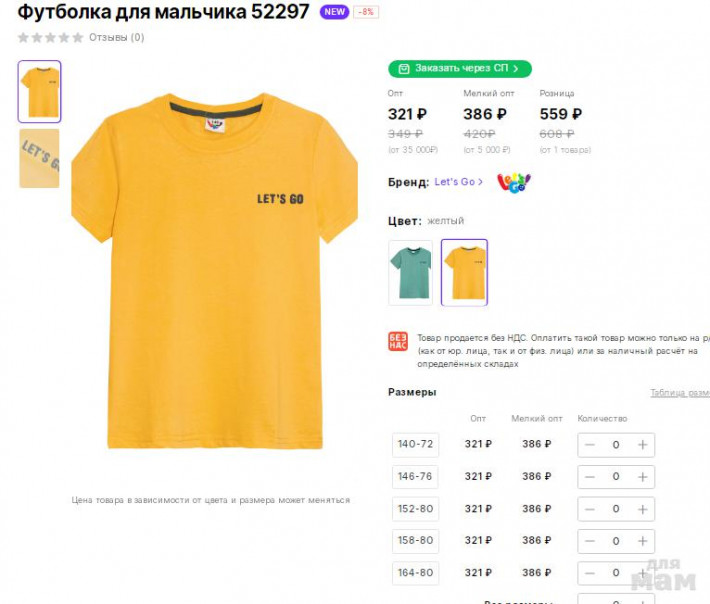Screen dimensions: 710x604
Task: Open the Let's Go brand link
Action: click(x=458, y=182)
